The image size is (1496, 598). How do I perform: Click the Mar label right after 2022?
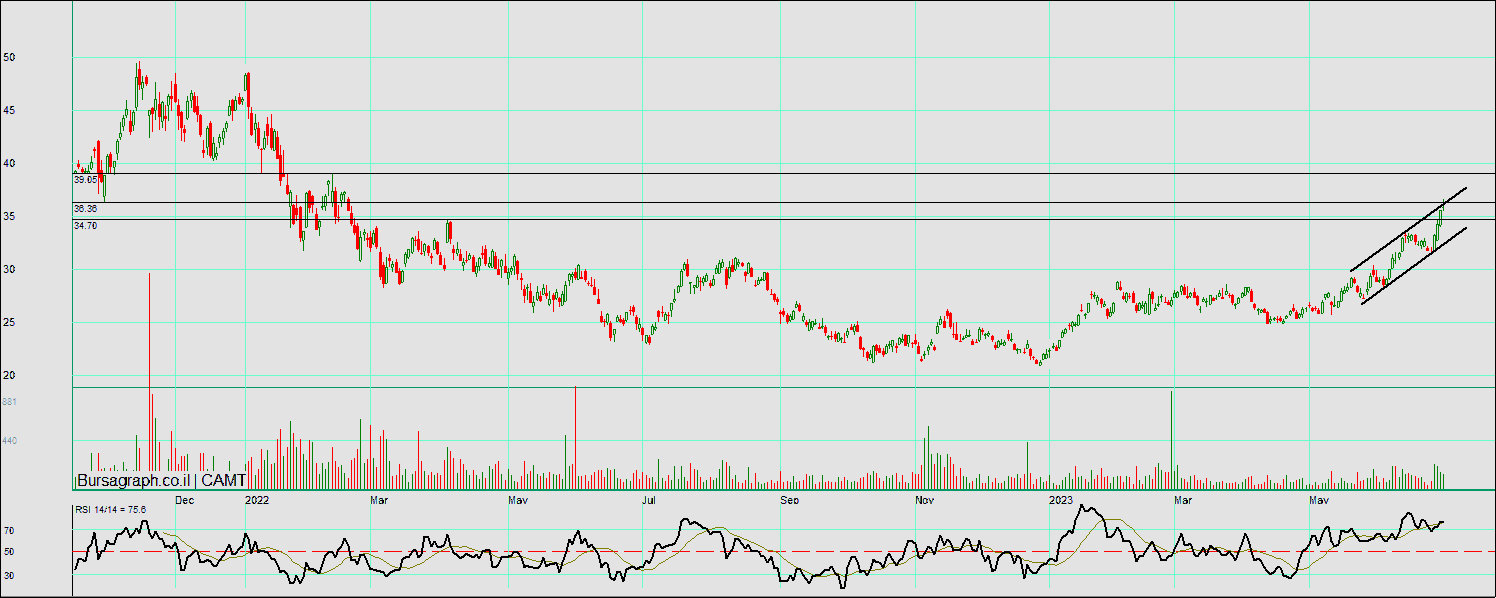pyautogui.click(x=379, y=498)
